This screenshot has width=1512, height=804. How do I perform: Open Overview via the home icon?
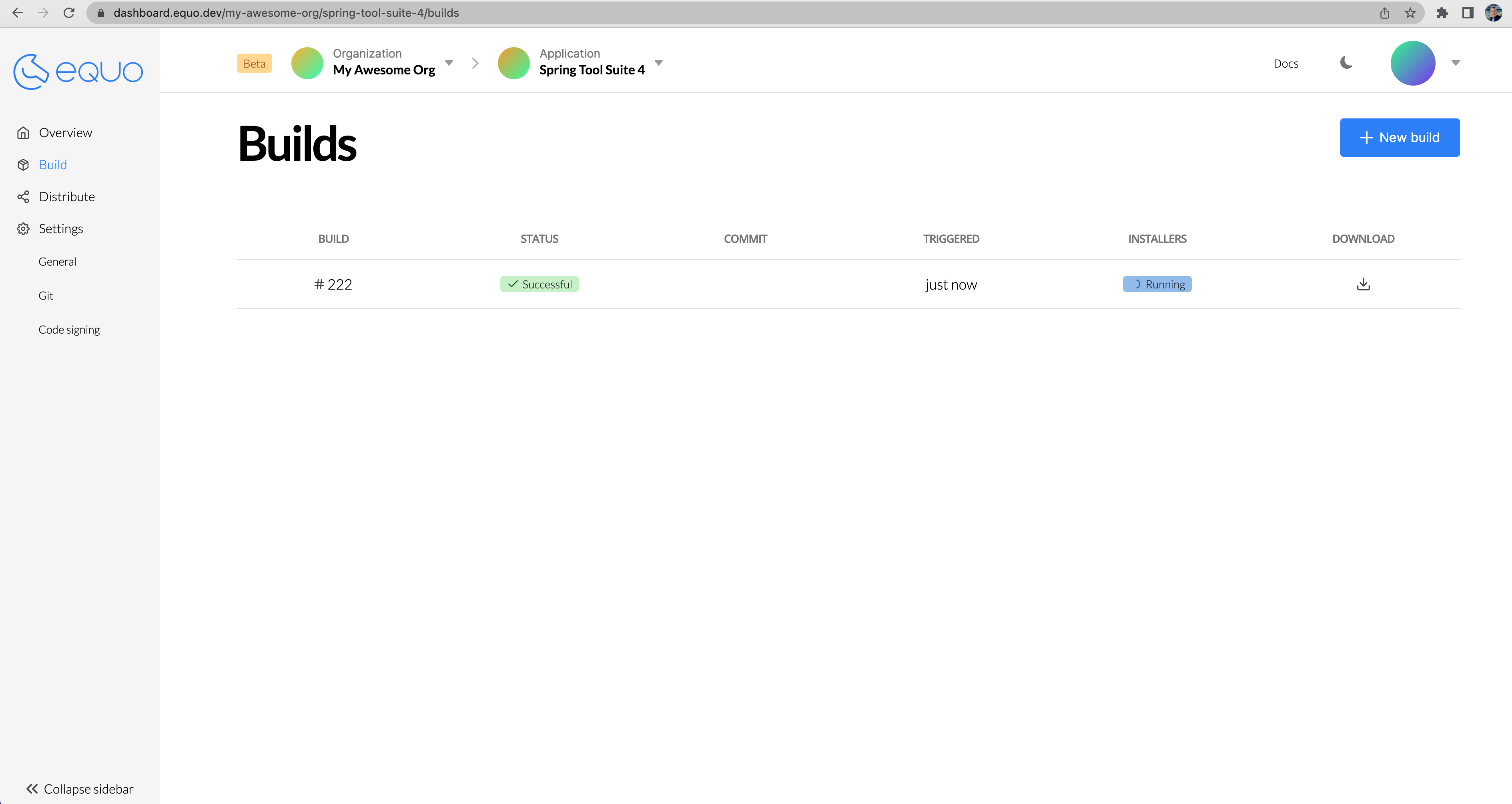tap(24, 133)
